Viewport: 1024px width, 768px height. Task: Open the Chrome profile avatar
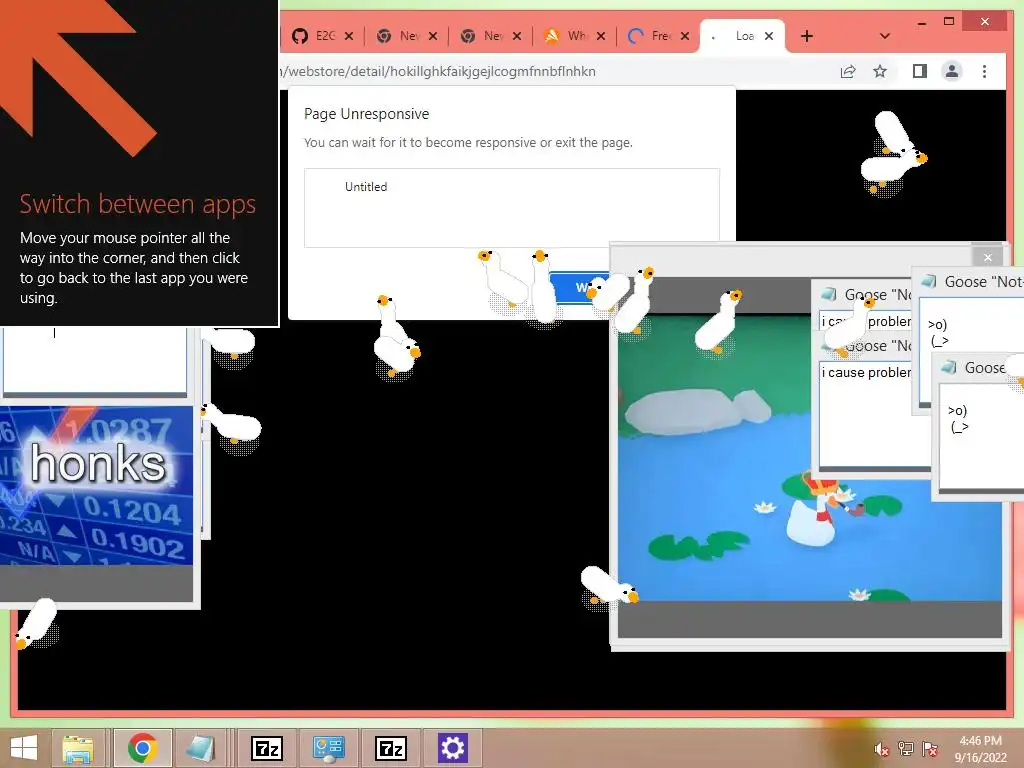click(952, 71)
